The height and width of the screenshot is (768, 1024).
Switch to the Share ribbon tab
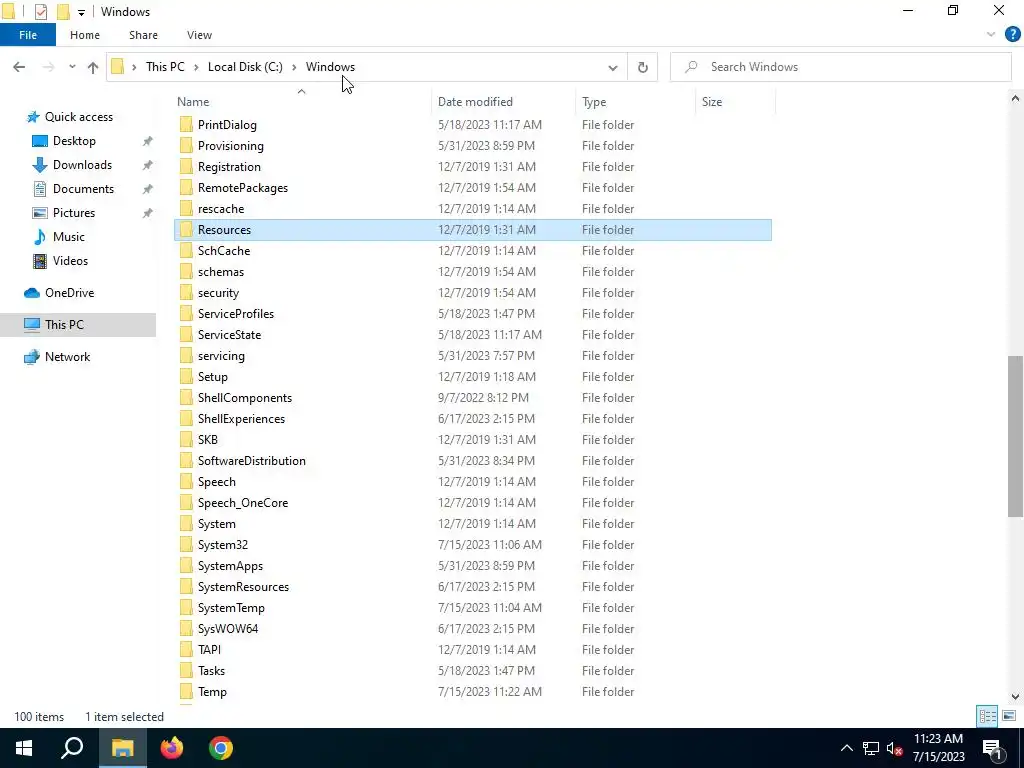(143, 35)
